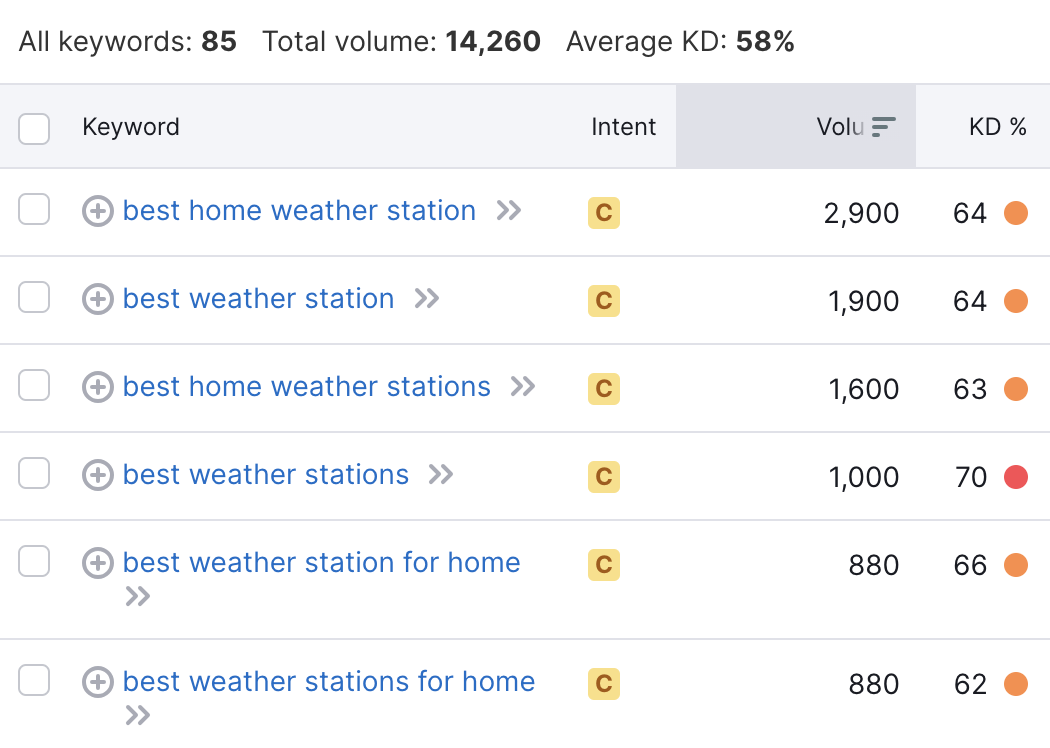Open 'best weather stations for home' keyword link
The height and width of the screenshot is (748, 1050).
[329, 682]
